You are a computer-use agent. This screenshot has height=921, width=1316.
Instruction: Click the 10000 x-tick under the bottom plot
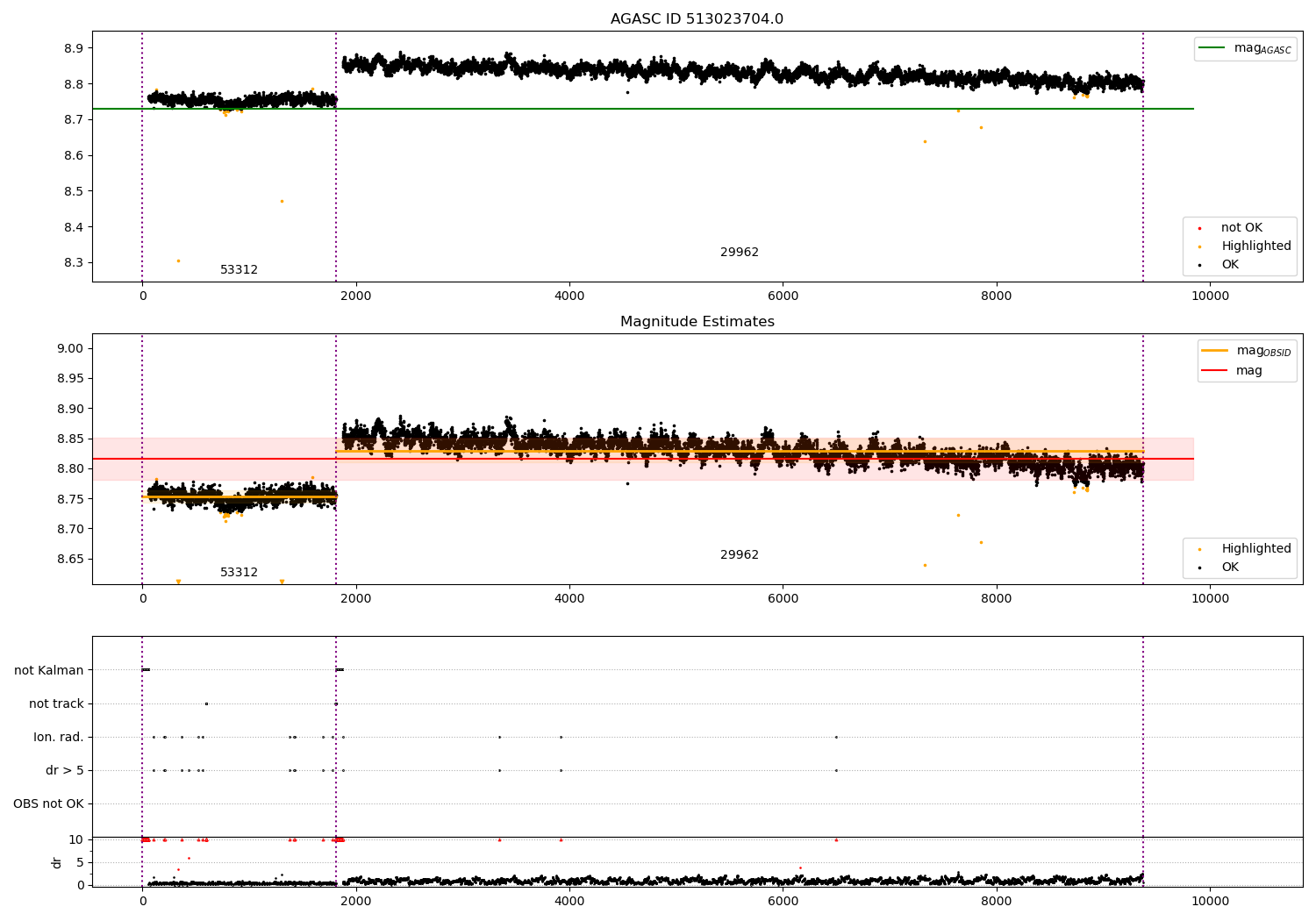point(1210,902)
